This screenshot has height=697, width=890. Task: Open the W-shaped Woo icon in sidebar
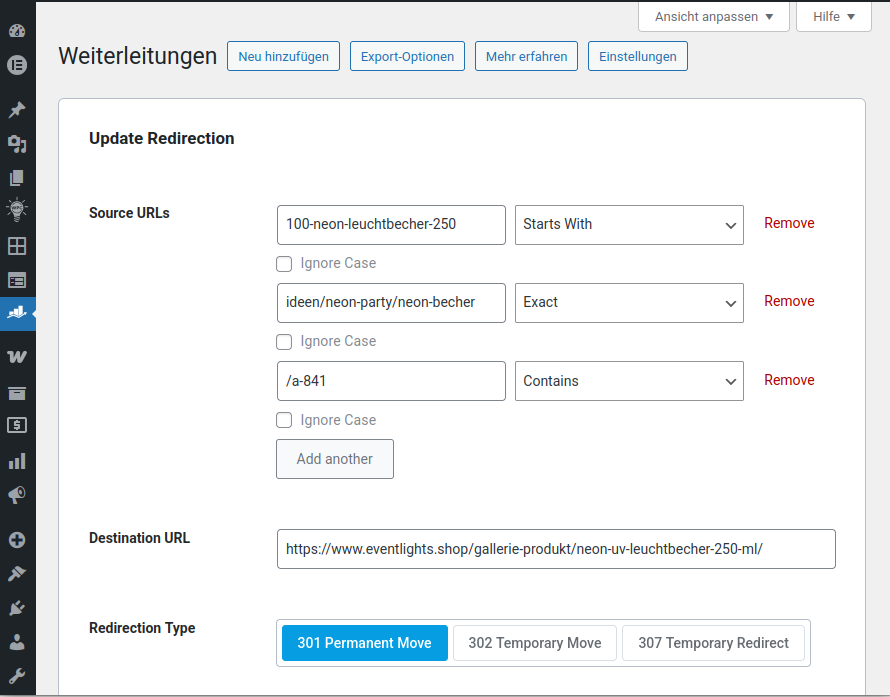coord(17,356)
